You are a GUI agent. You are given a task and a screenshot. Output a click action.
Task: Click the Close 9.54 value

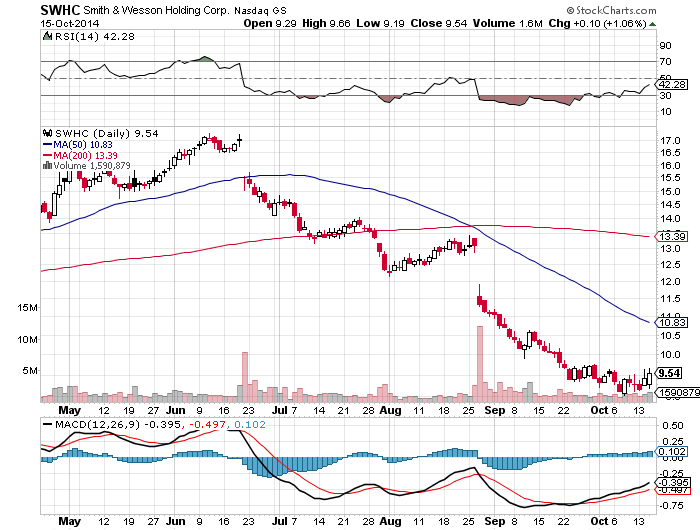(439, 23)
